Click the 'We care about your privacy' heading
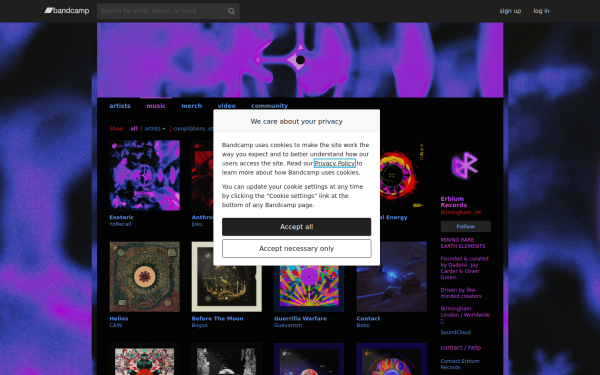The height and width of the screenshot is (375, 600). coord(297,121)
